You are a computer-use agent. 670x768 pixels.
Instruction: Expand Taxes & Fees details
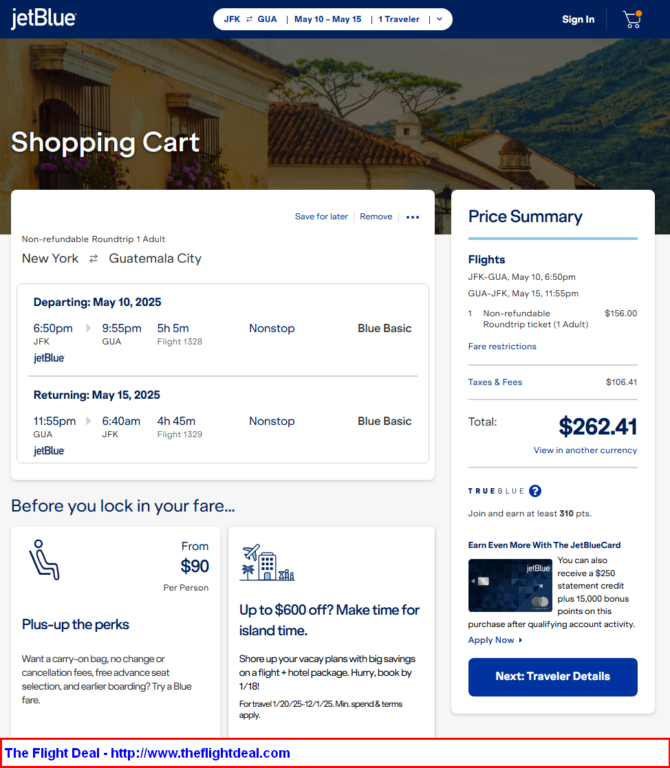(495, 382)
